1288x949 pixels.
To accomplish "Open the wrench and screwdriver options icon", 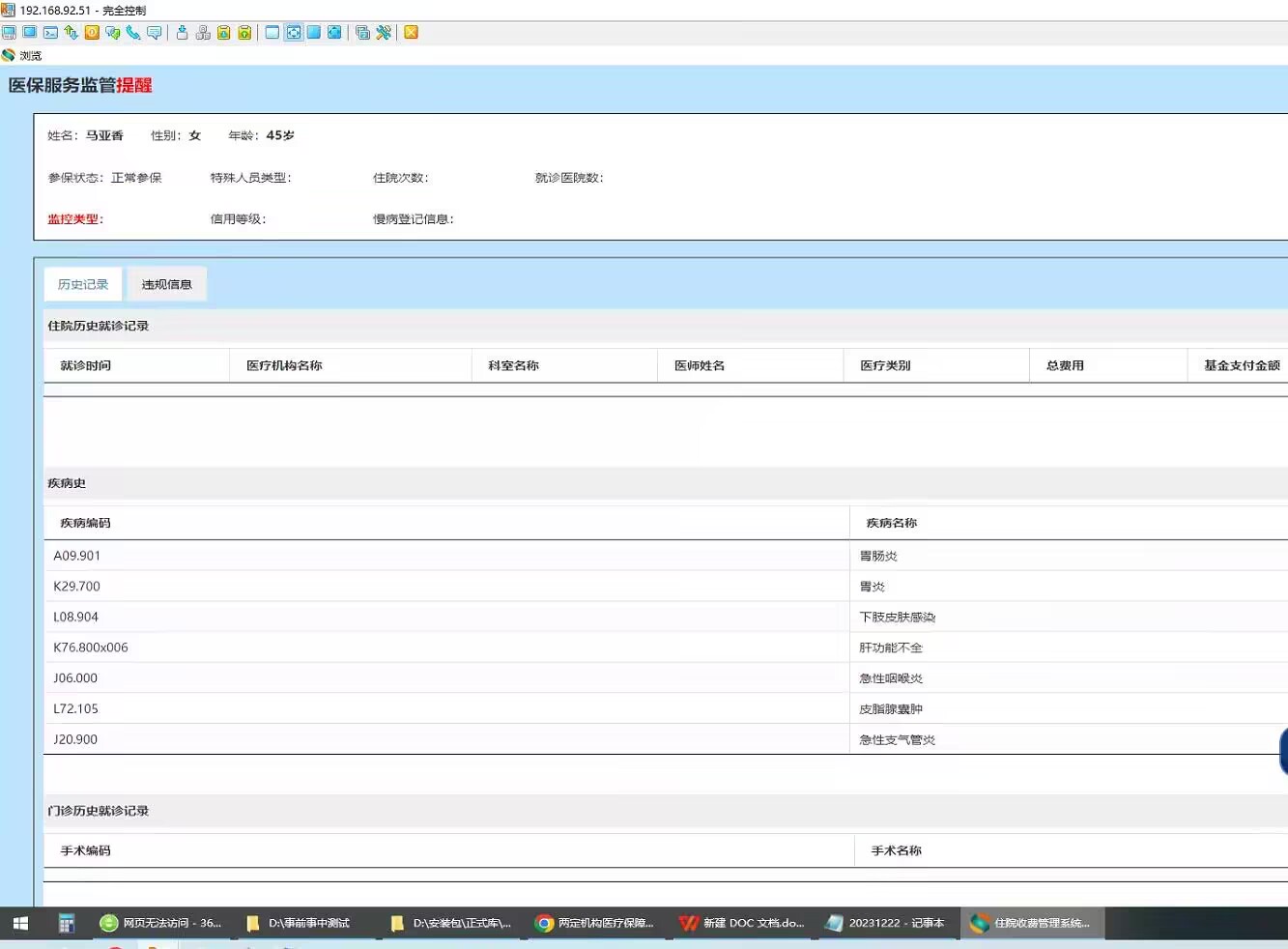I will point(384,33).
